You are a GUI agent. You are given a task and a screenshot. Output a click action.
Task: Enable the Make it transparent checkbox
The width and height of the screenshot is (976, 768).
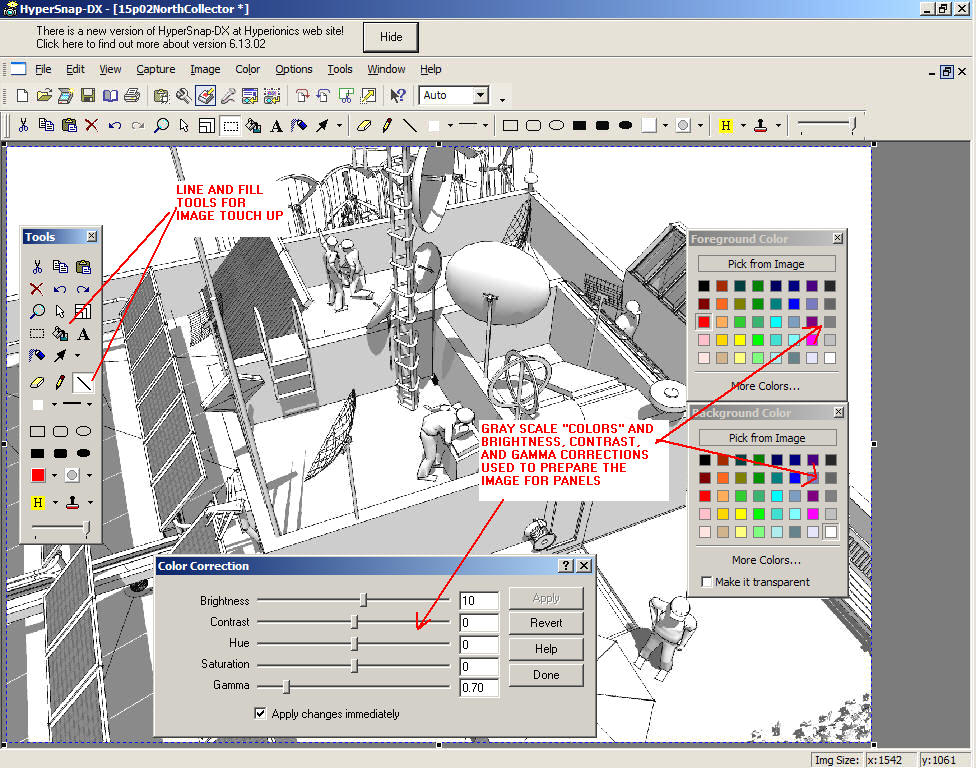click(706, 582)
